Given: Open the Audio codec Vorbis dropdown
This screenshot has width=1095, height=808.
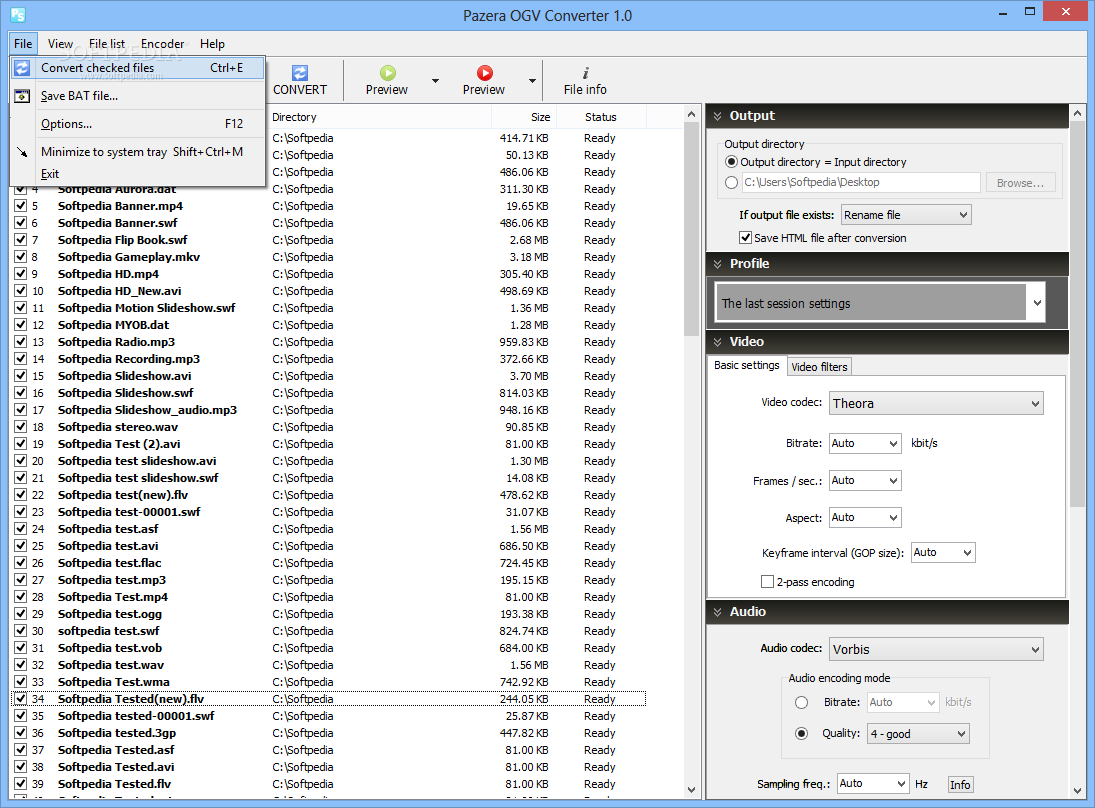Looking at the screenshot, I should [936, 649].
